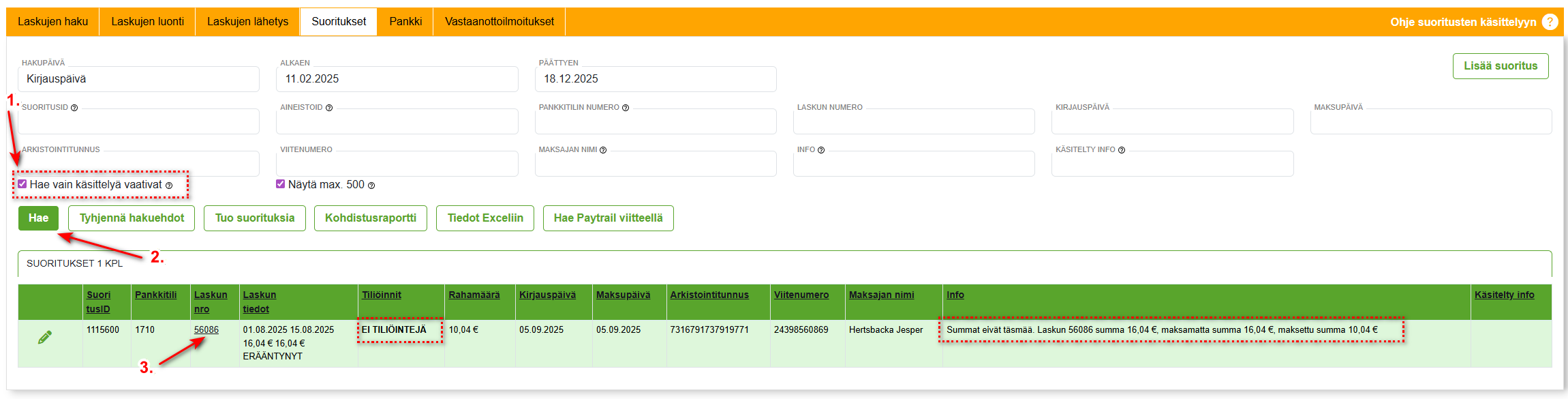The width and height of the screenshot is (1568, 399).
Task: Sort the table by Rahamäärä column header
Action: coord(474,295)
